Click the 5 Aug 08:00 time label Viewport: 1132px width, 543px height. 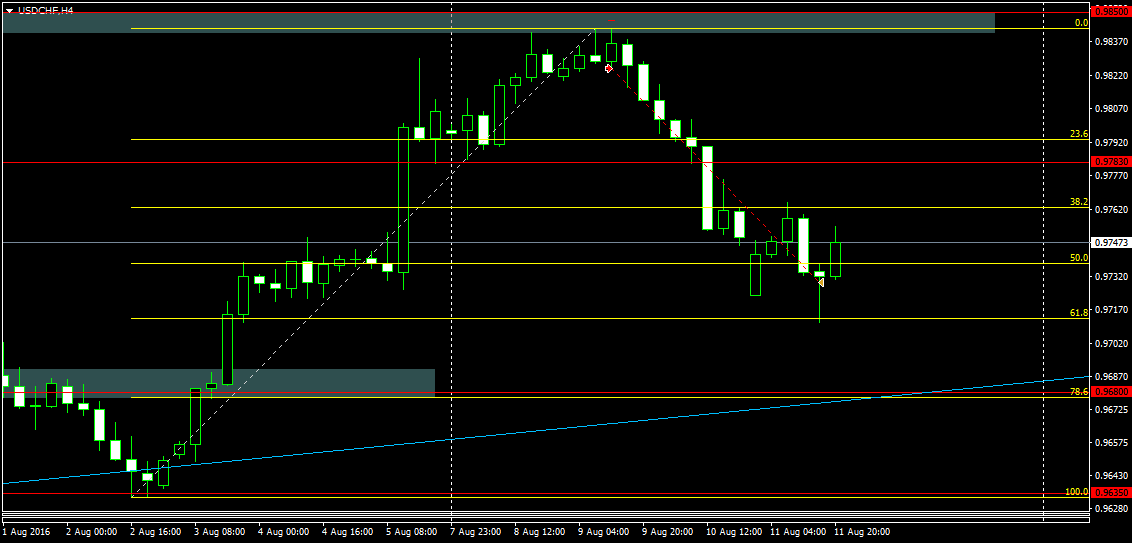(412, 531)
